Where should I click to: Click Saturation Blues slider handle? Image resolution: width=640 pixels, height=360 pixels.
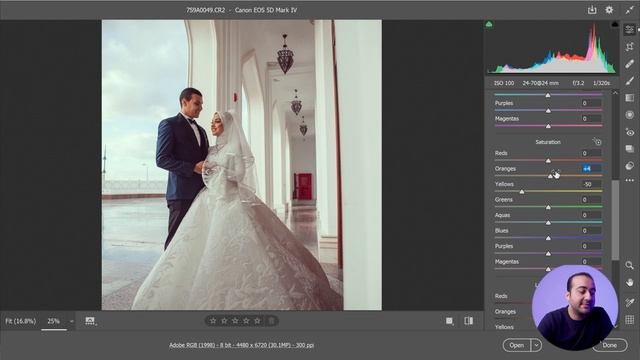pos(548,238)
